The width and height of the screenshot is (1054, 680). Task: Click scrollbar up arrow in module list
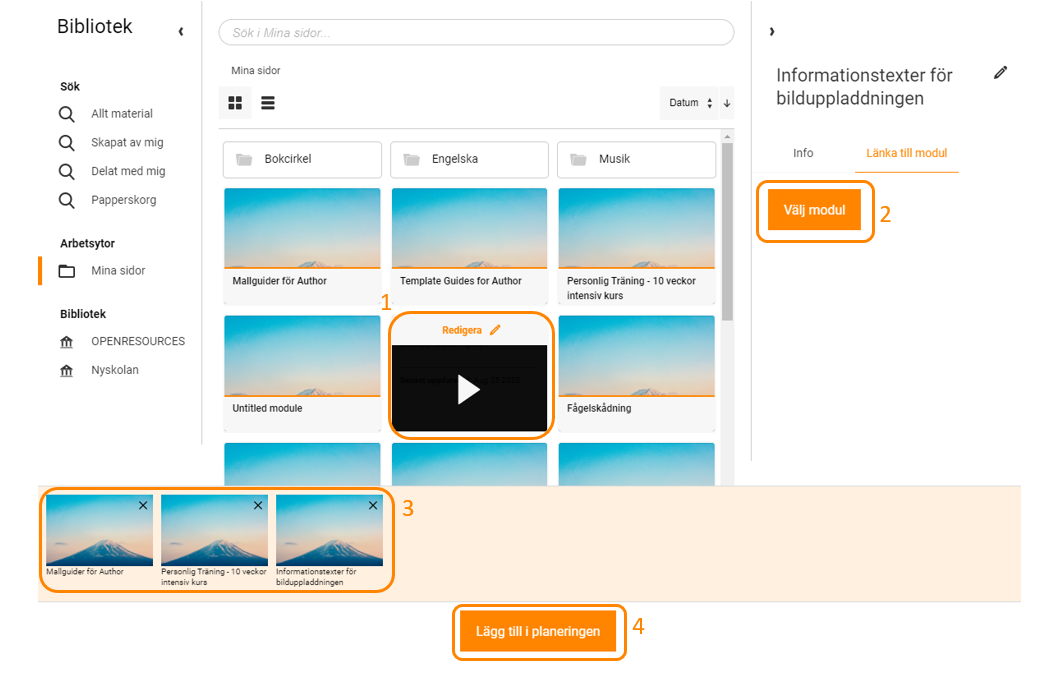point(727,136)
